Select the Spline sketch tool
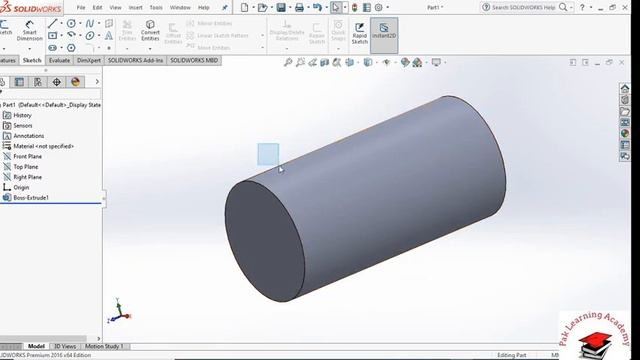Image resolution: width=640 pixels, height=360 pixels. [x=90, y=24]
